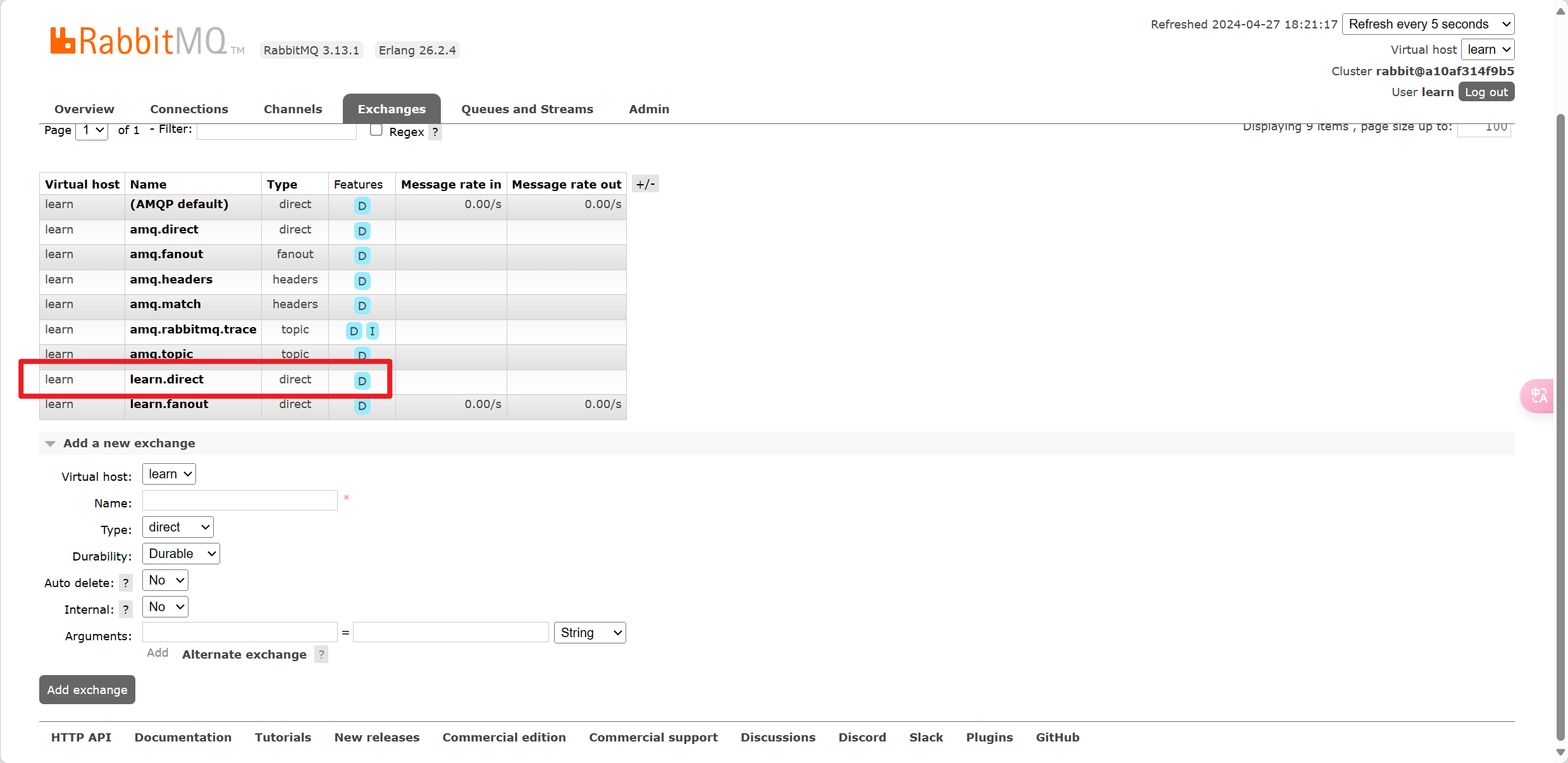This screenshot has height=763, width=1568.
Task: Switch to the Queues and Streams tab
Action: [x=527, y=109]
